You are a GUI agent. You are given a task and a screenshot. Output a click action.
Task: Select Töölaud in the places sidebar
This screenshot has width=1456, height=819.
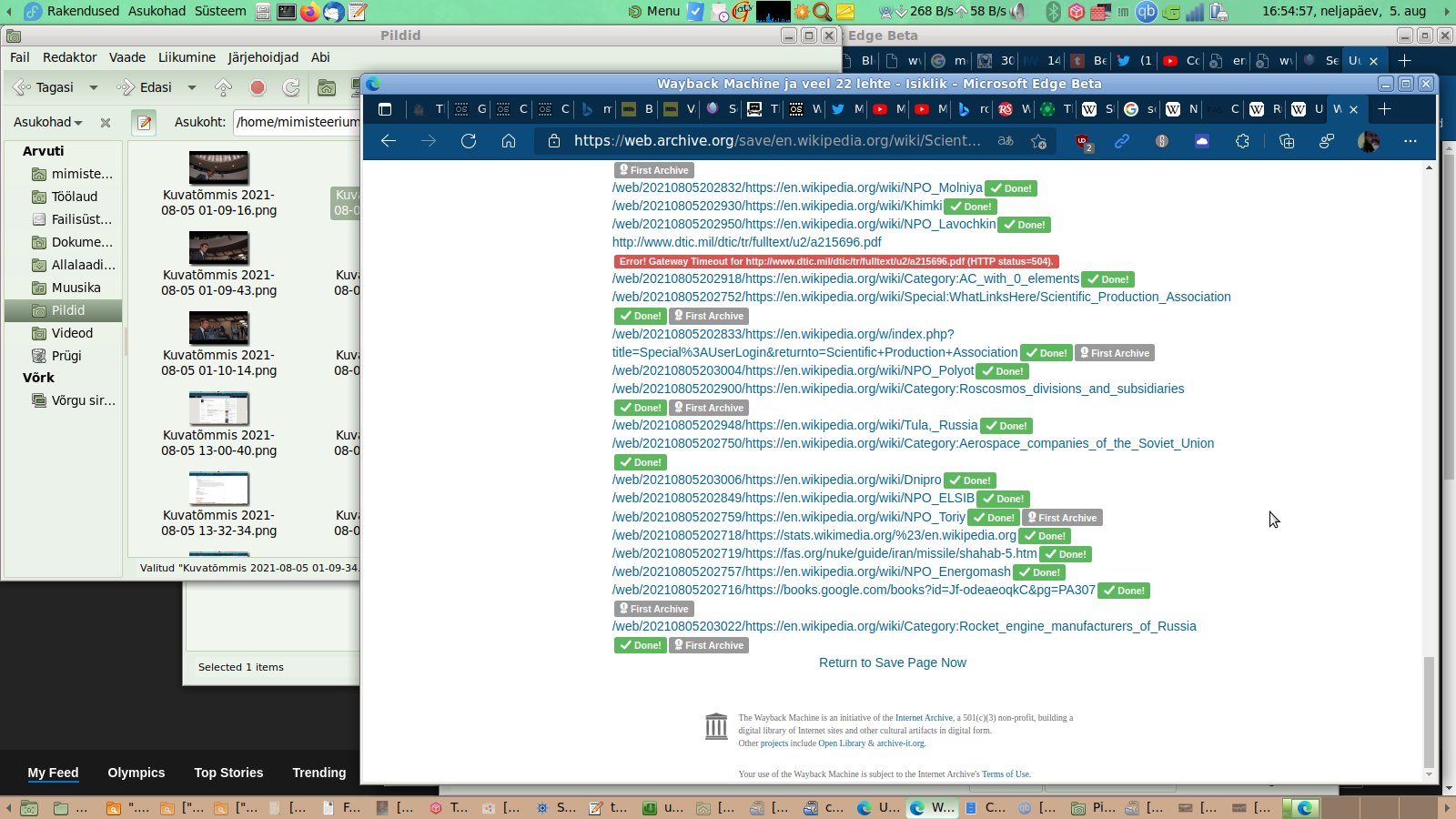(x=64, y=197)
